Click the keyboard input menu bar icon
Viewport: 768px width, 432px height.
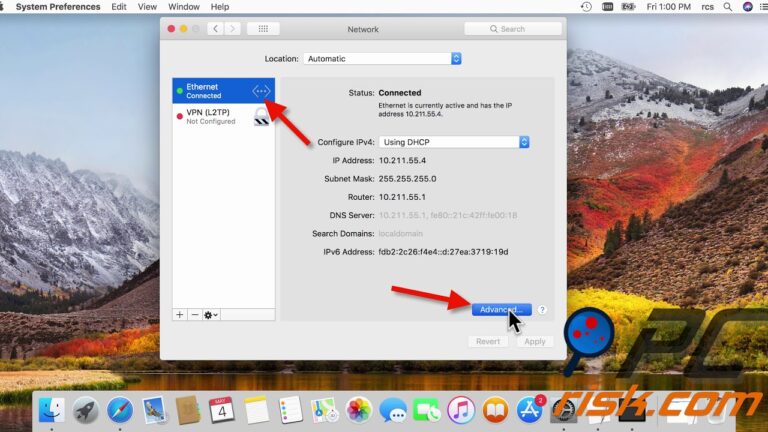click(607, 7)
